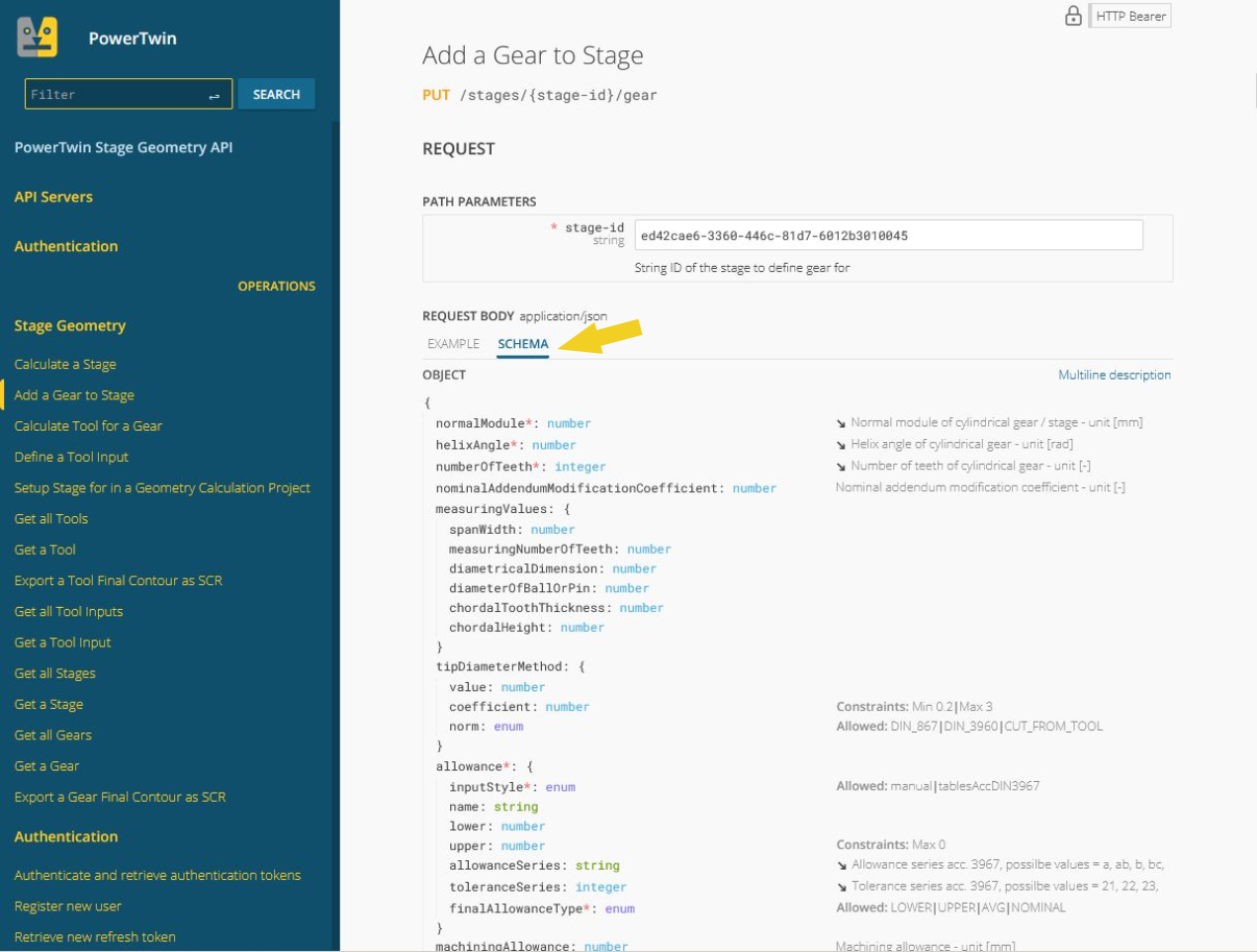Navigate to API Servers section

click(53, 197)
